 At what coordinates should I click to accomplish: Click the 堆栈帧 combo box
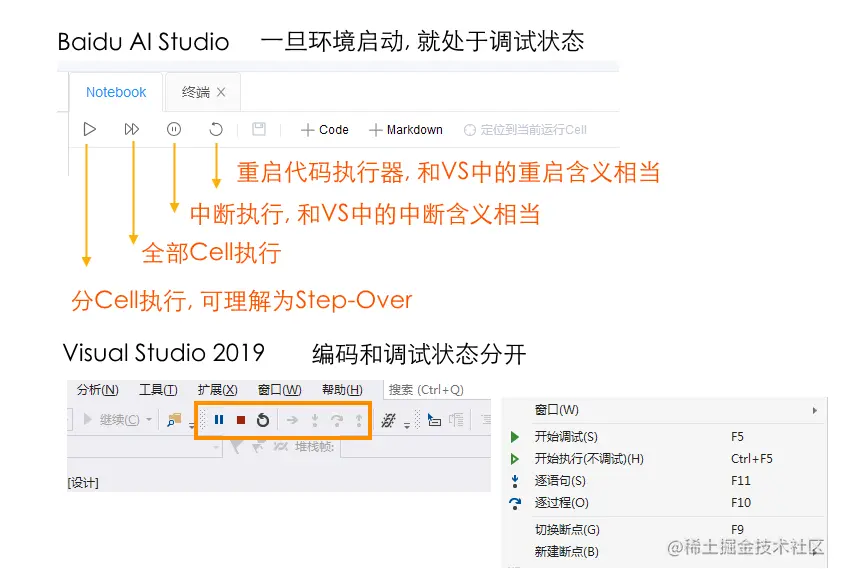416,447
